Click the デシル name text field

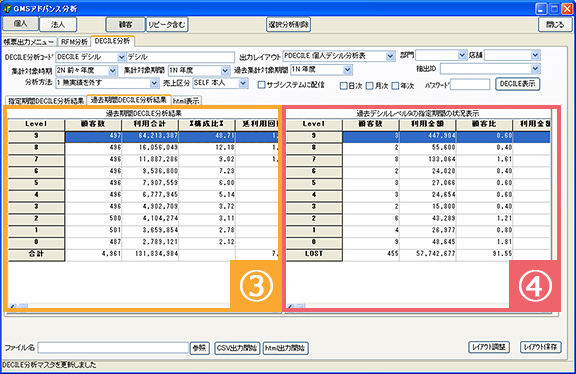pyautogui.click(x=180, y=57)
